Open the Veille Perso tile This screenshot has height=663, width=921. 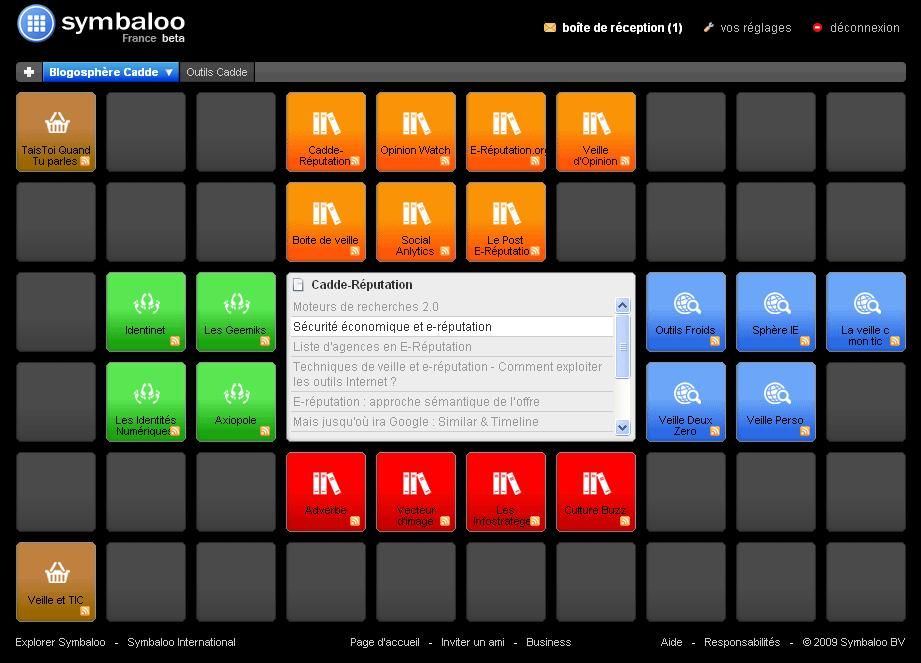pyautogui.click(x=776, y=402)
